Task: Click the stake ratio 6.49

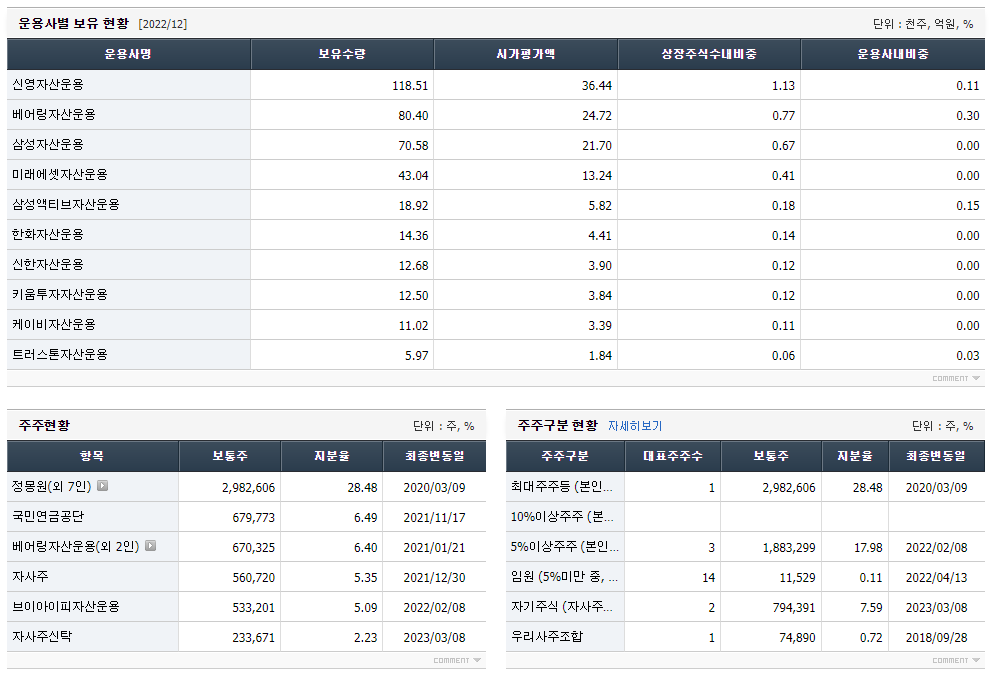Action: click(x=365, y=518)
